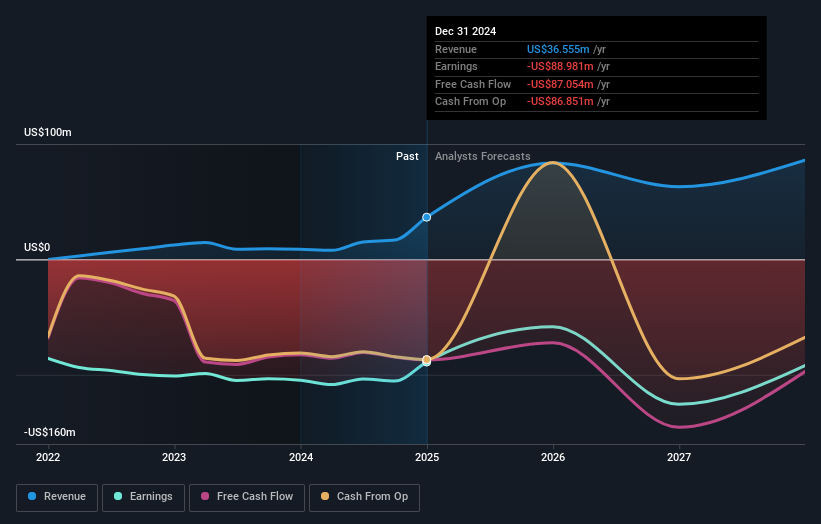Viewport: 821px width, 524px height.
Task: Click the Earnings row label in tooltip
Action: pyautogui.click(x=456, y=66)
